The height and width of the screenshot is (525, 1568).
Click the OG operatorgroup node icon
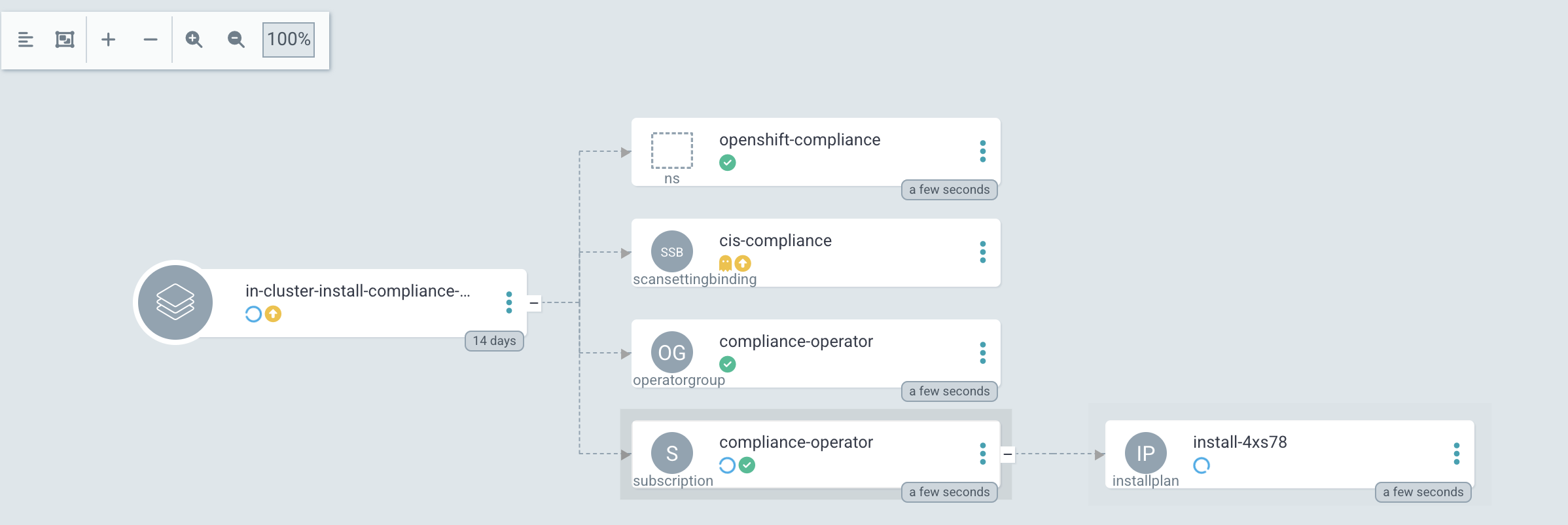(671, 352)
